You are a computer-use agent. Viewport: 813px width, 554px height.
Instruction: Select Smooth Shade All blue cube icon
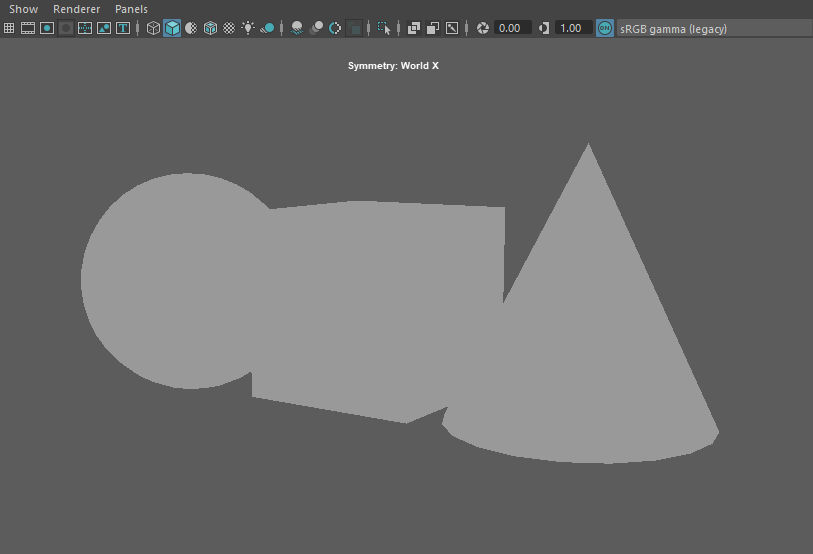[x=172, y=28]
